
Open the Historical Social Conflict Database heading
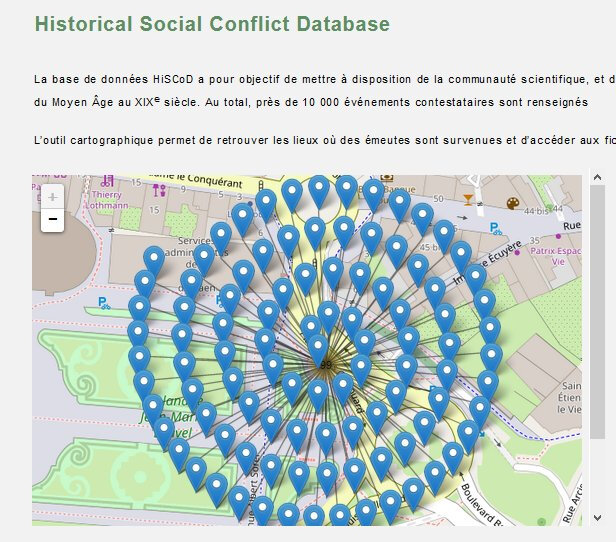pos(212,24)
